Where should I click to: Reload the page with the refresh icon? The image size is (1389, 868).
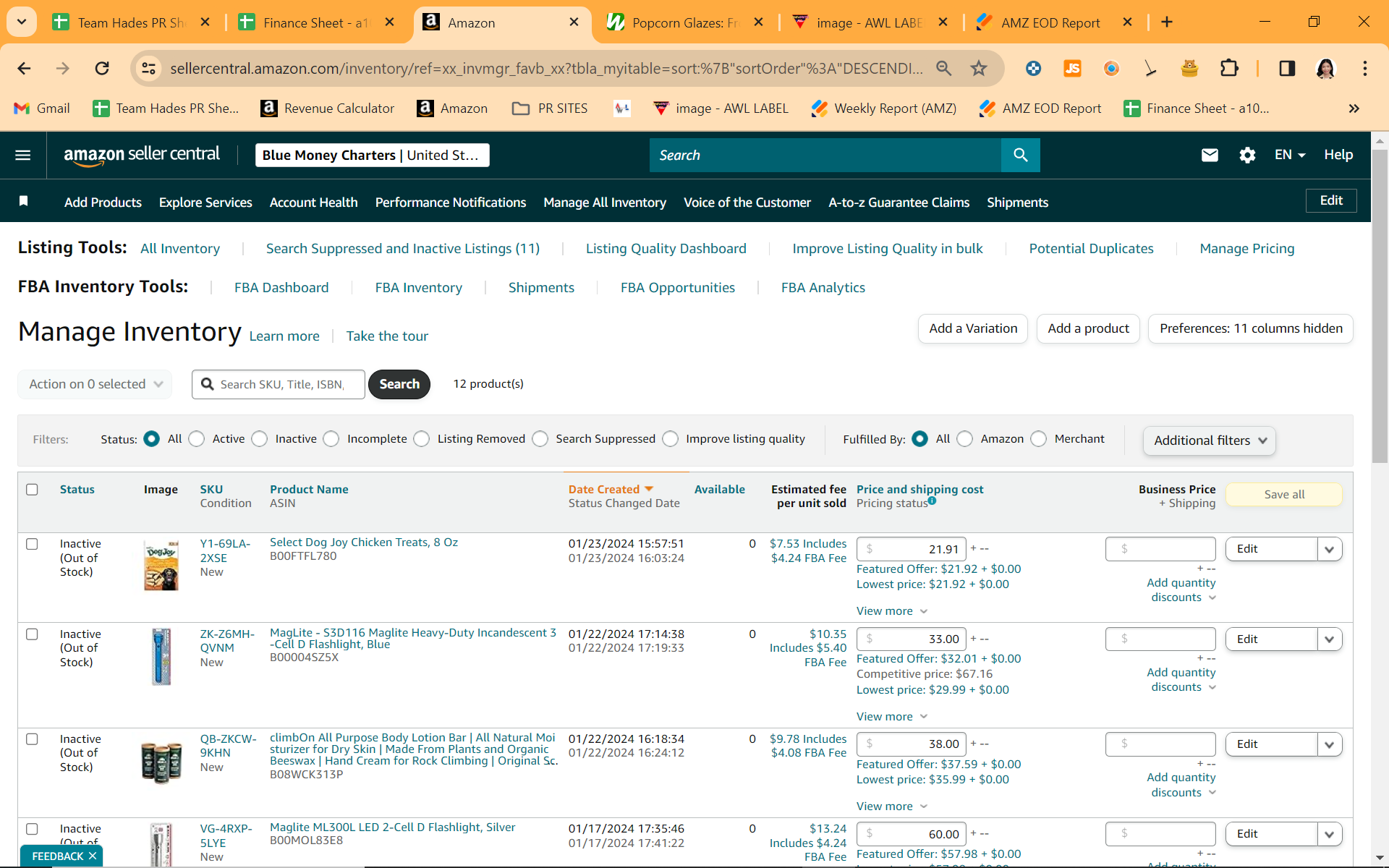point(102,69)
